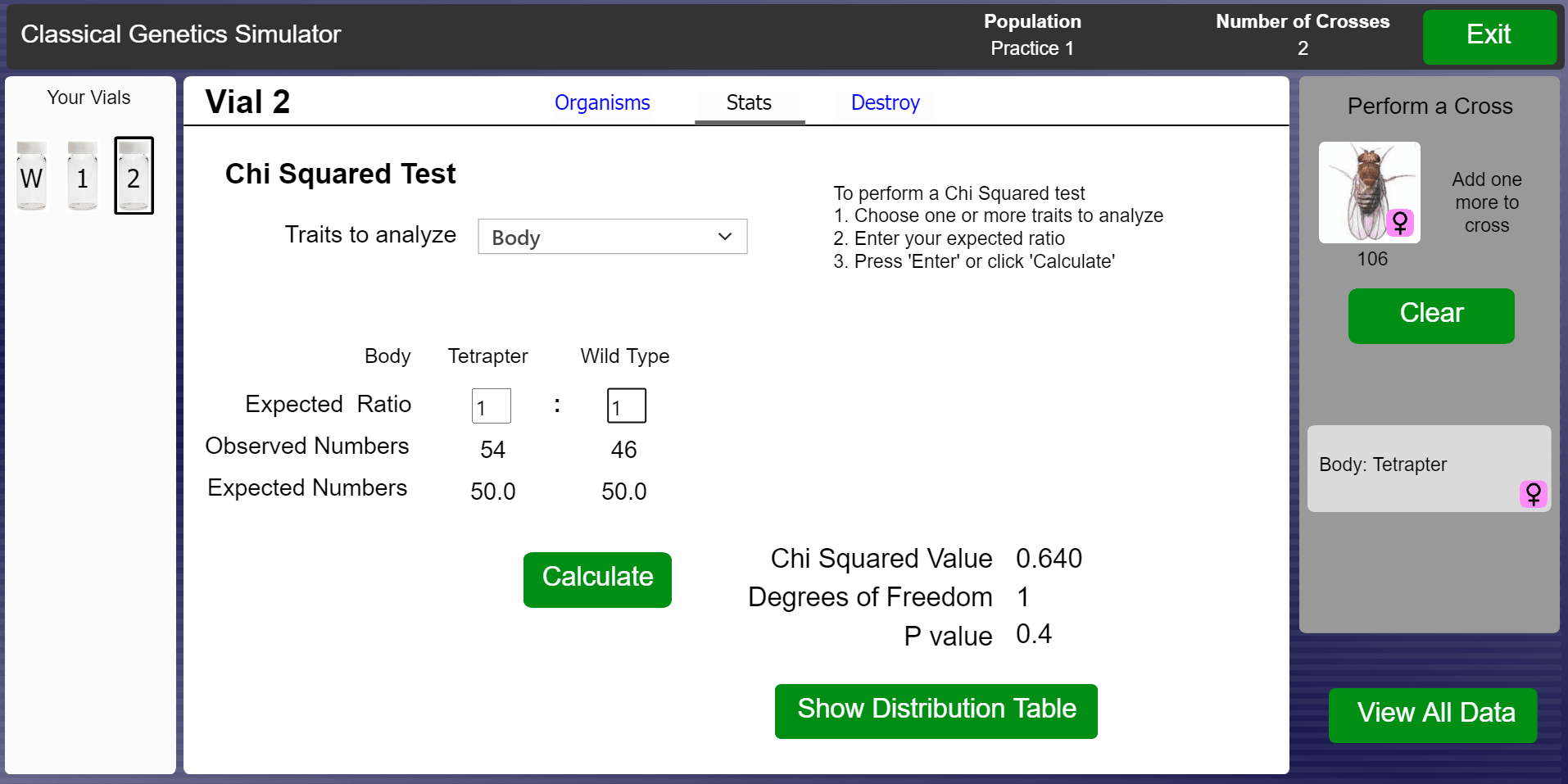This screenshot has height=784, width=1568.
Task: Select vial 2 in the sidebar
Action: pos(134,176)
